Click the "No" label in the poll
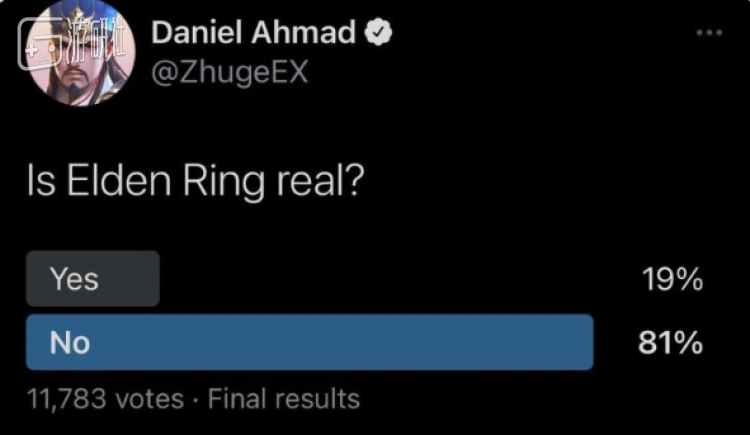Image resolution: width=750 pixels, height=435 pixels. click(x=70, y=343)
